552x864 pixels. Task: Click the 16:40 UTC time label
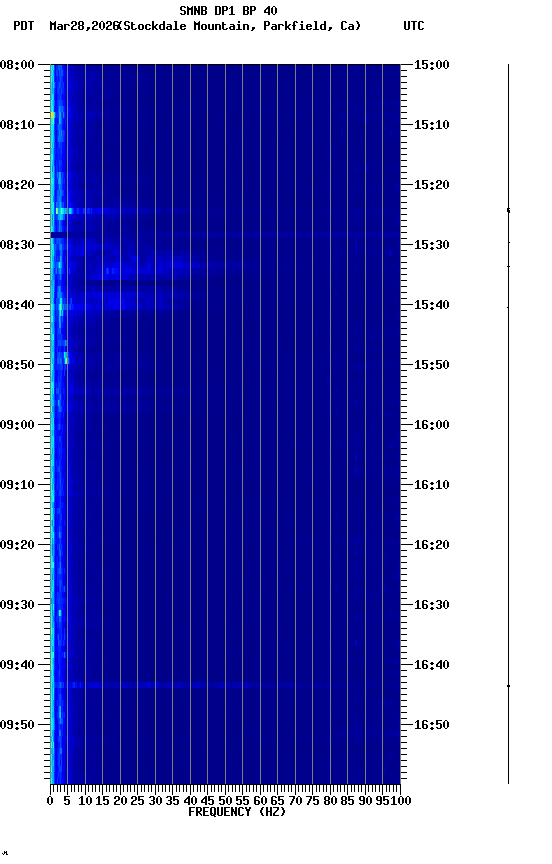(431, 665)
